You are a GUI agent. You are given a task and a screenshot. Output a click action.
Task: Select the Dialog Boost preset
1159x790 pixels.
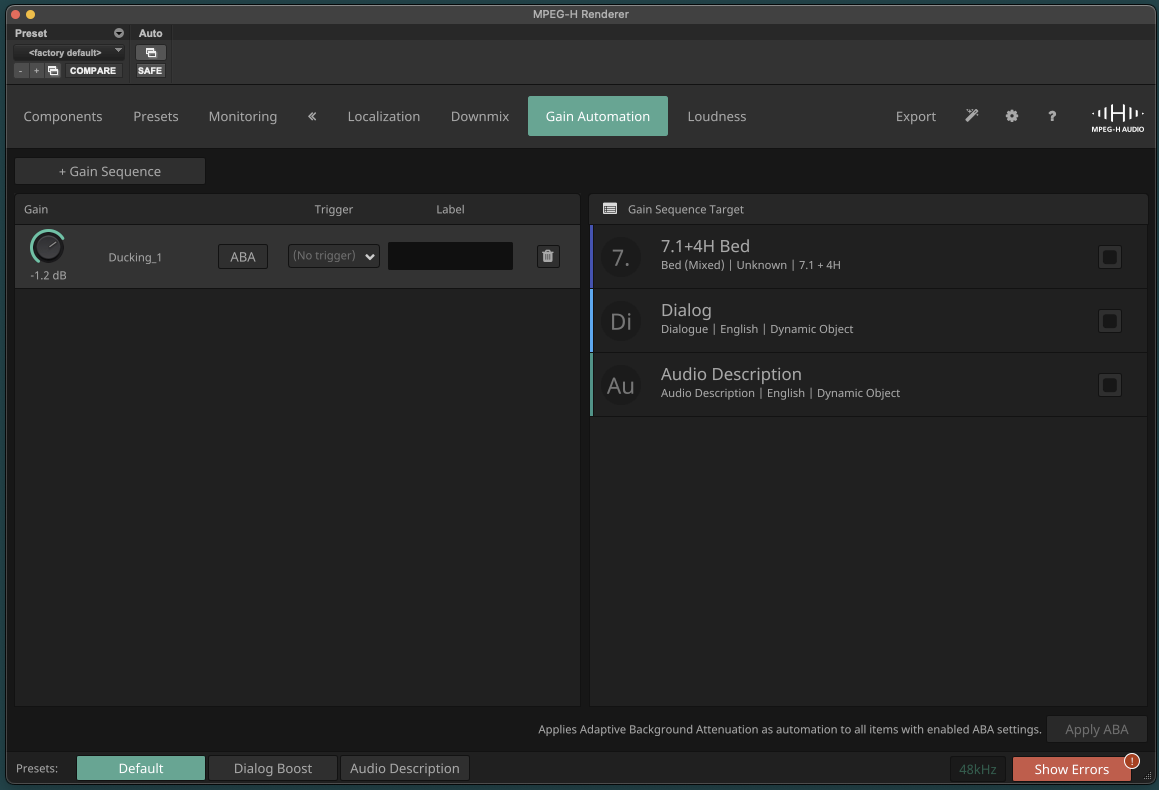click(x=273, y=769)
